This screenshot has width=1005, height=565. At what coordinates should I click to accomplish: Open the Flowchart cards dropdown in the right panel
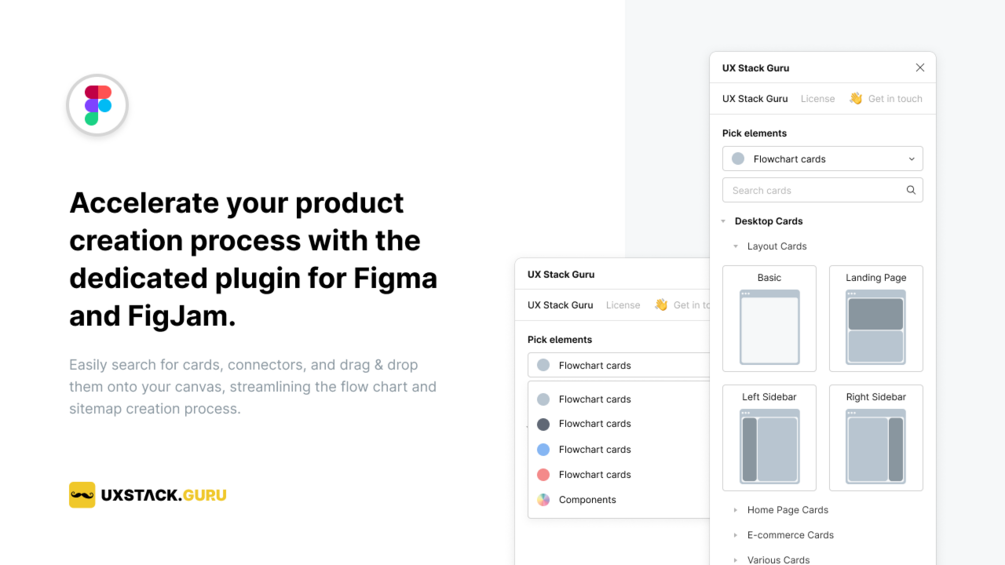point(822,159)
